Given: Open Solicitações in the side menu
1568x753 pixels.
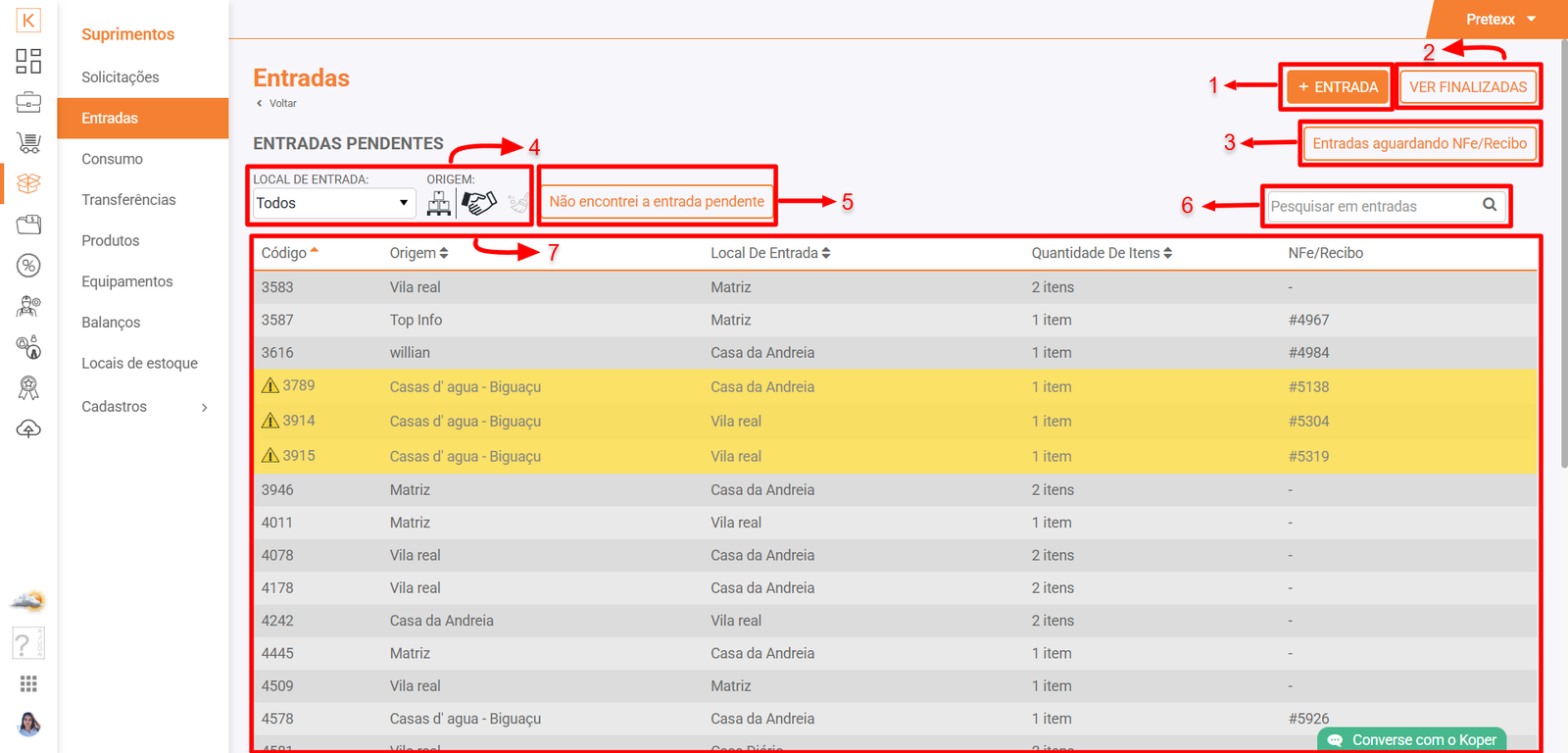Looking at the screenshot, I should click(x=120, y=77).
